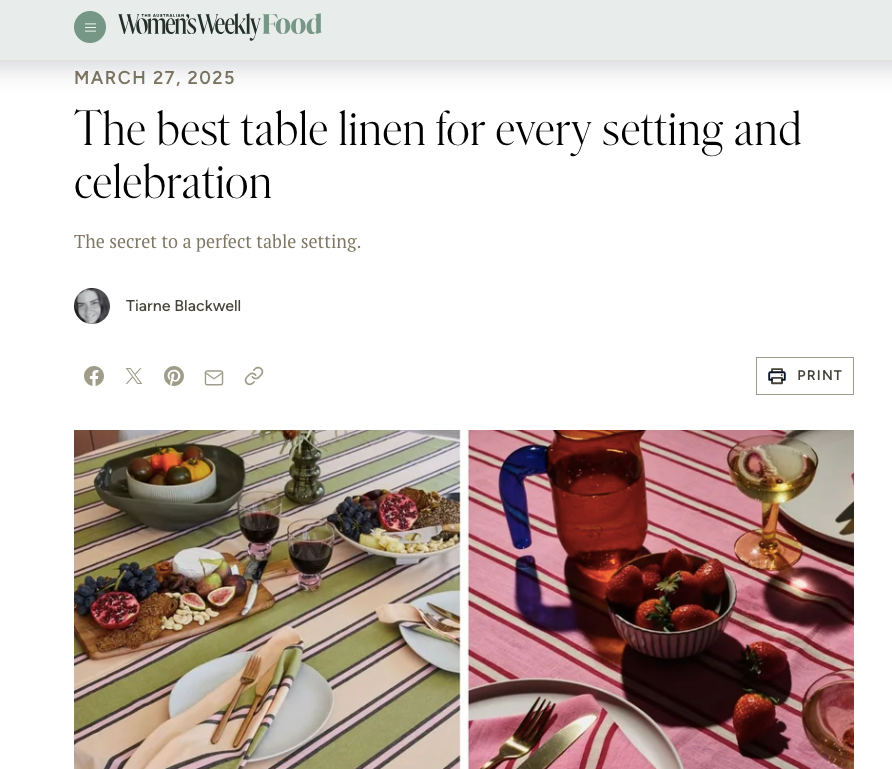
Task: Open Tiarne Blackwell's author avatar
Action: [x=92, y=306]
